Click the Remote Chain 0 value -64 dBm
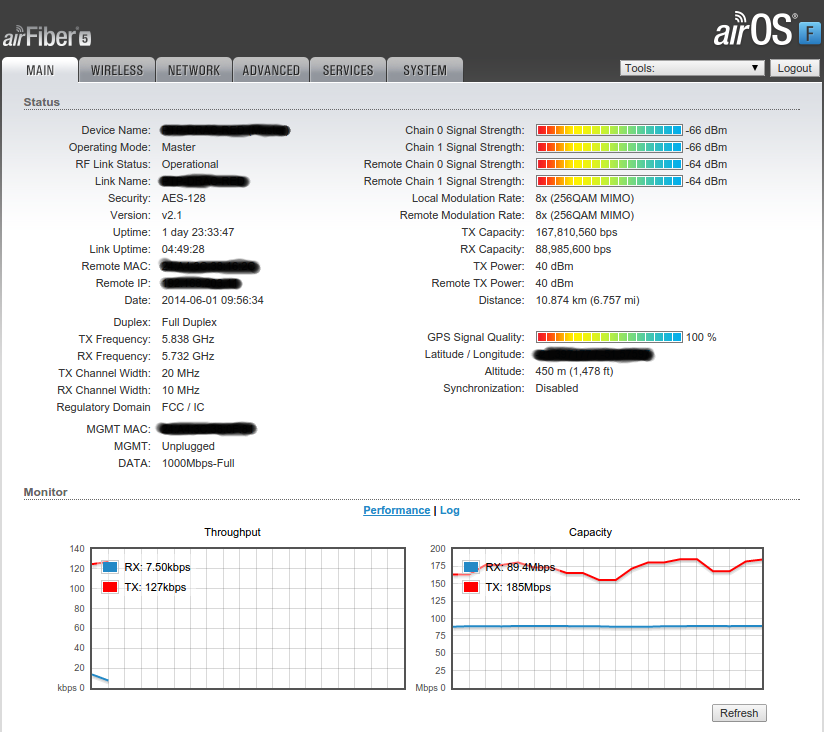This screenshot has width=824, height=732. click(706, 164)
